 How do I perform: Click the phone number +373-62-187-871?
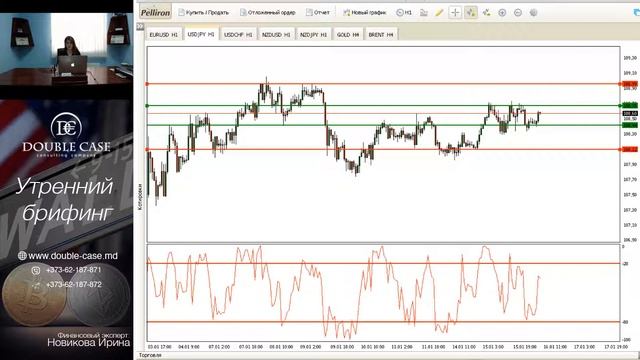pyautogui.click(x=73, y=270)
